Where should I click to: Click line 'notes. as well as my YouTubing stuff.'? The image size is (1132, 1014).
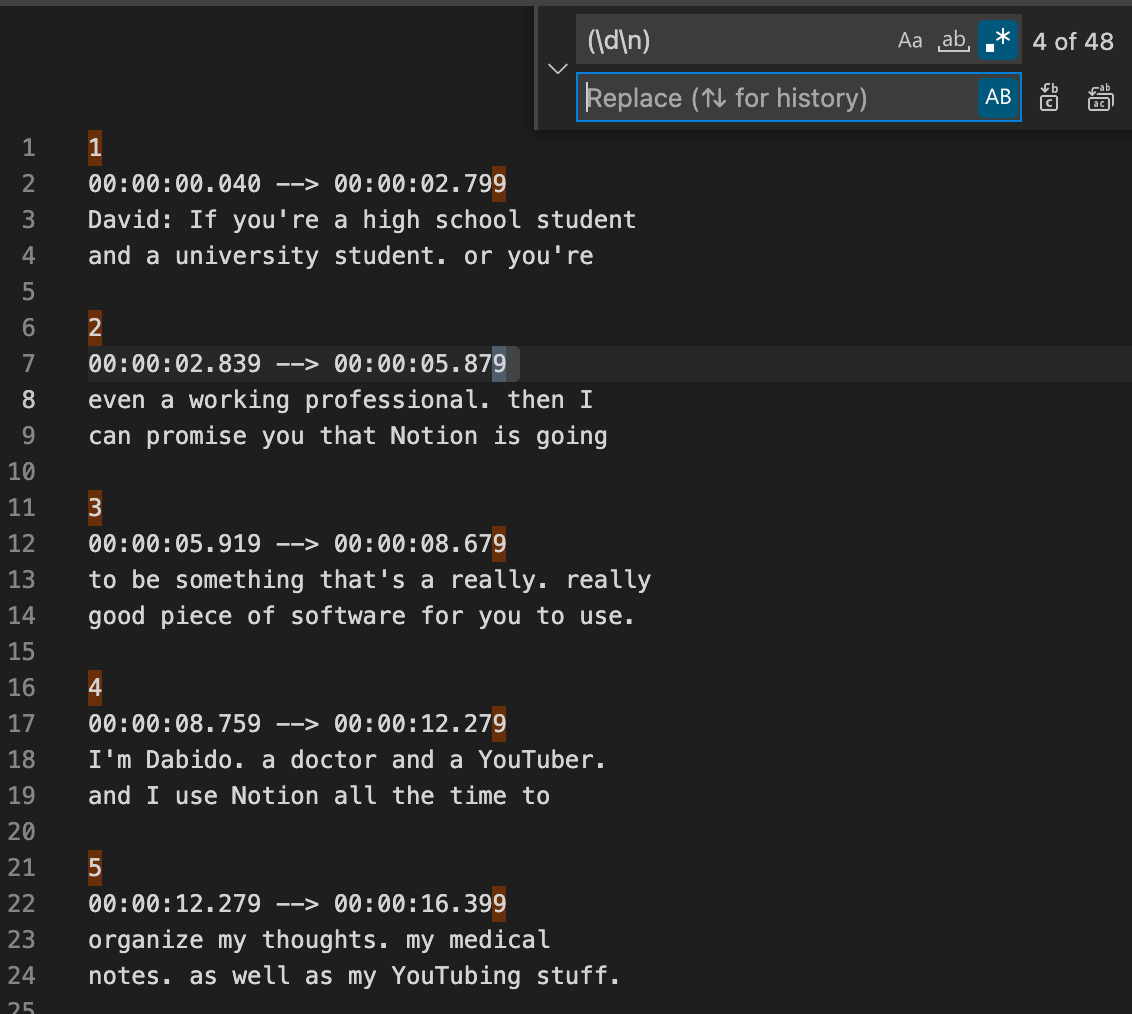coord(354,976)
